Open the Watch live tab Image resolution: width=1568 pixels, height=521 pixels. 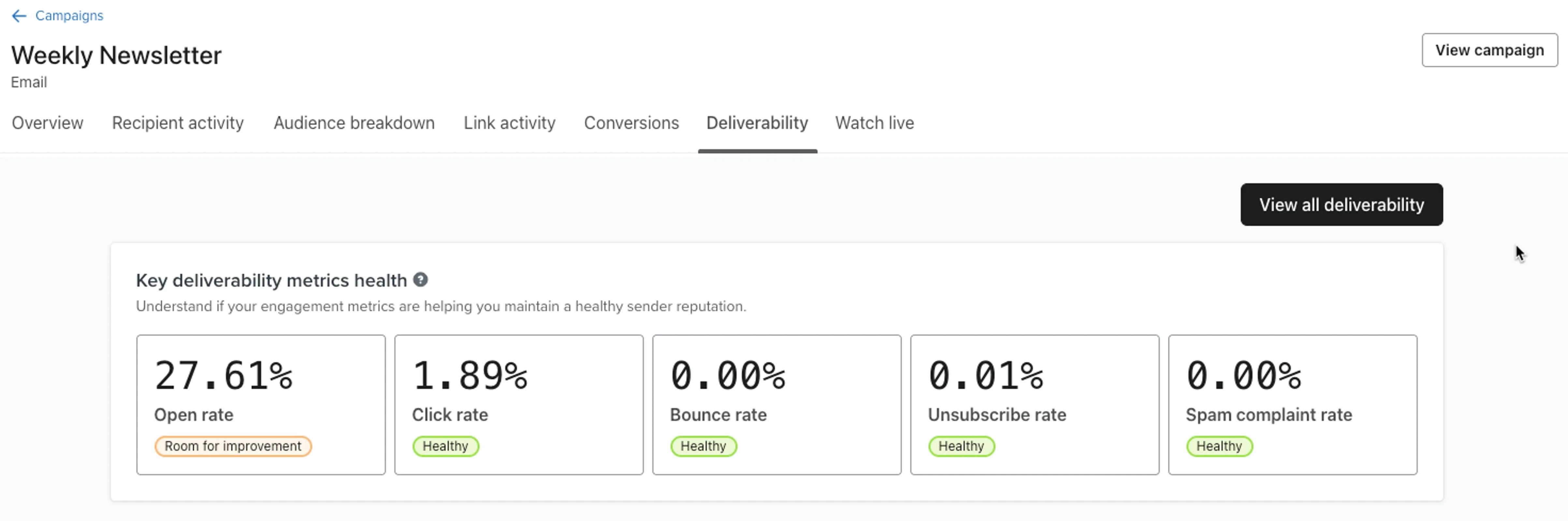(x=875, y=123)
